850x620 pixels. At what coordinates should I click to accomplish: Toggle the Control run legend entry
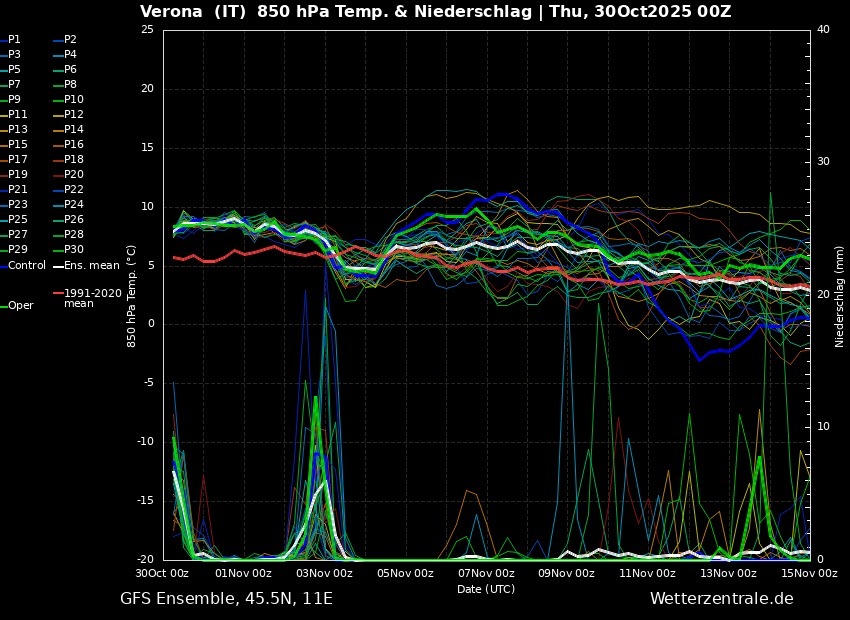(x=26, y=266)
